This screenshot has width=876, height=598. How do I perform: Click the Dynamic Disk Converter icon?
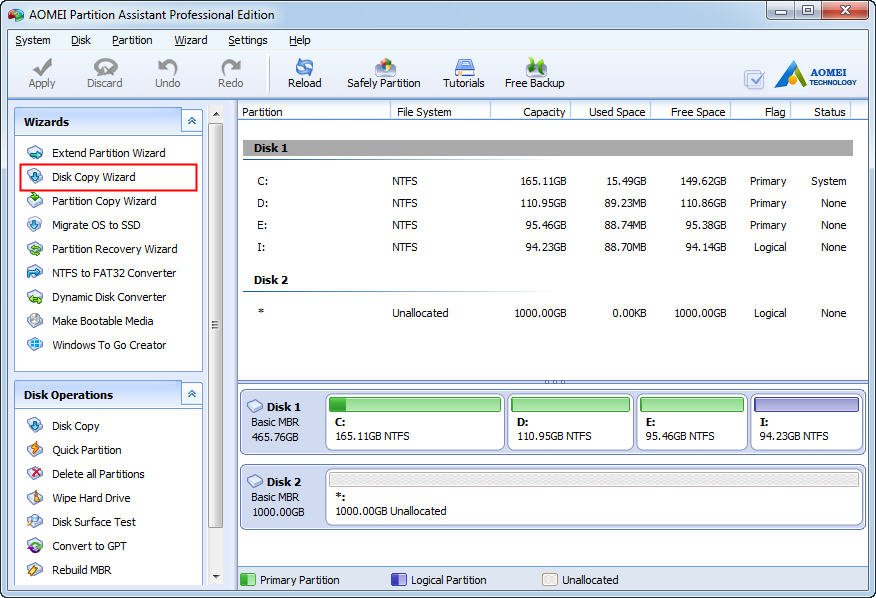pos(35,297)
